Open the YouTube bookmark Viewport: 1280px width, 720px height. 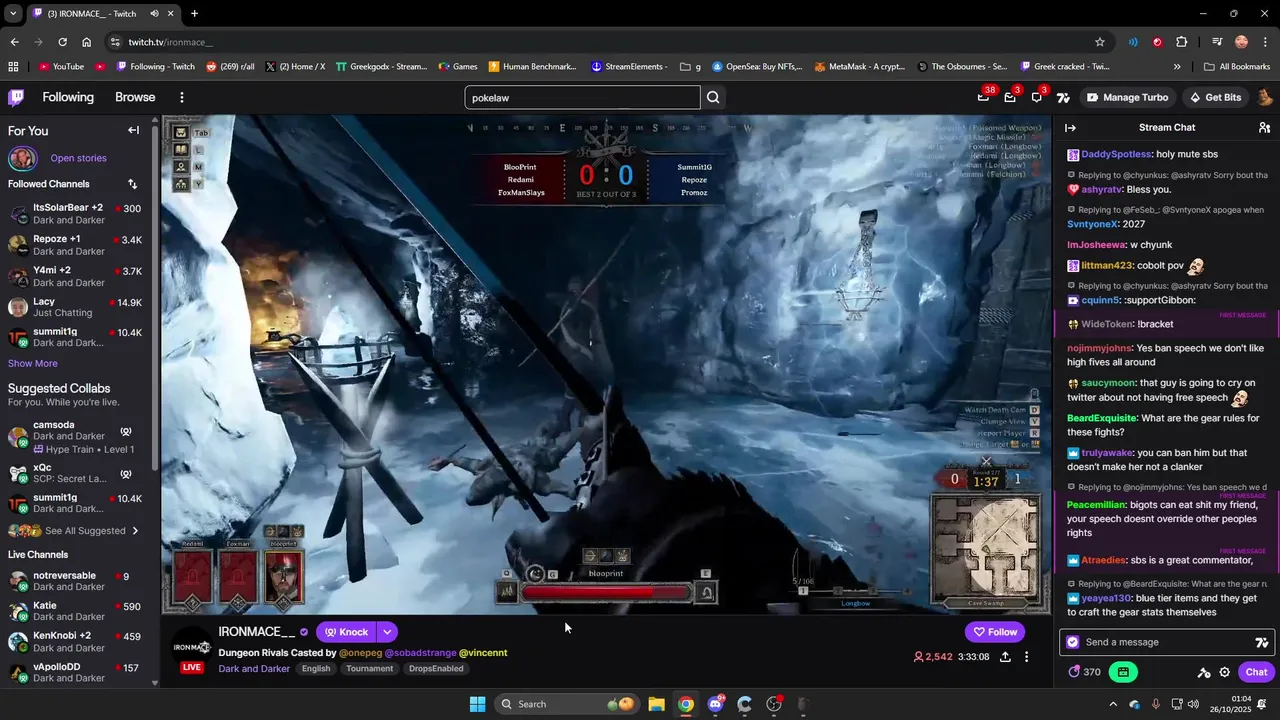[61, 67]
